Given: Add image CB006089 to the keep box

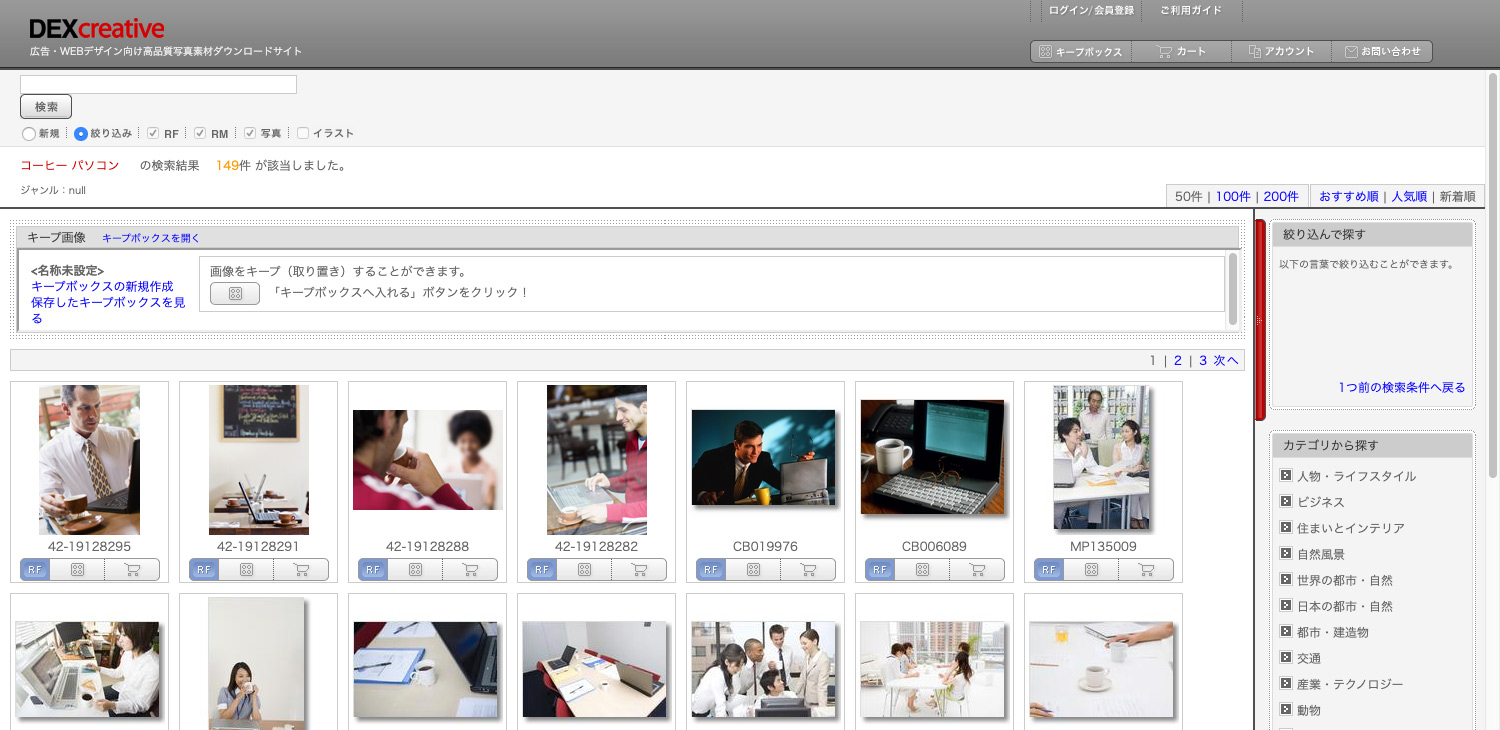Looking at the screenshot, I should (922, 570).
